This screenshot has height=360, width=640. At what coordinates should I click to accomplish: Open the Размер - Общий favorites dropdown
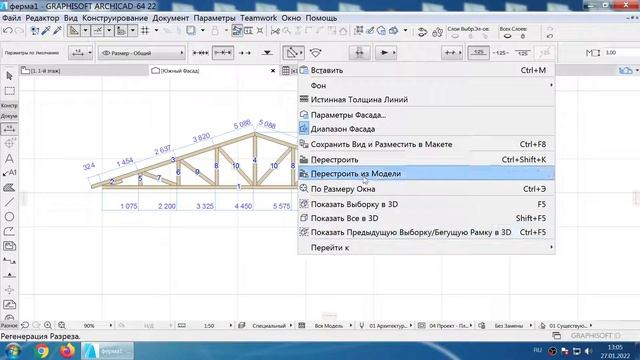pos(141,53)
